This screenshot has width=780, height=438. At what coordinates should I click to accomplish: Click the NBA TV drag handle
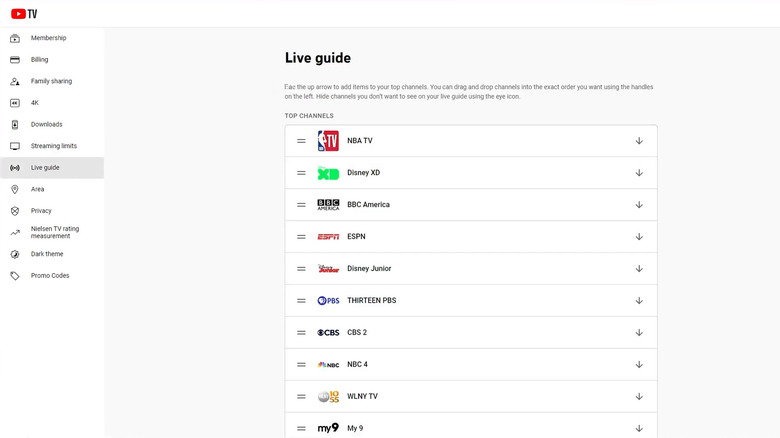point(301,141)
